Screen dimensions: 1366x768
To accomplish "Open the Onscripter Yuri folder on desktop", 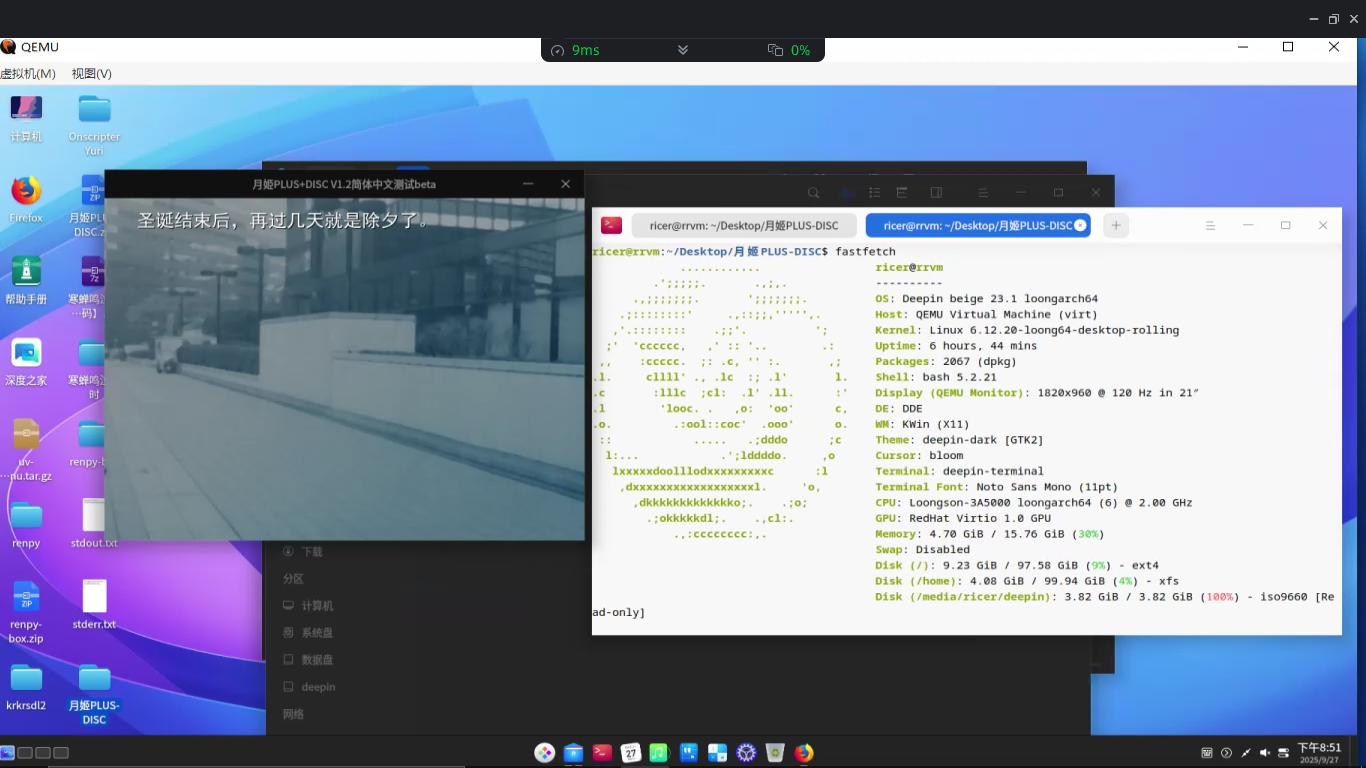I will (94, 125).
